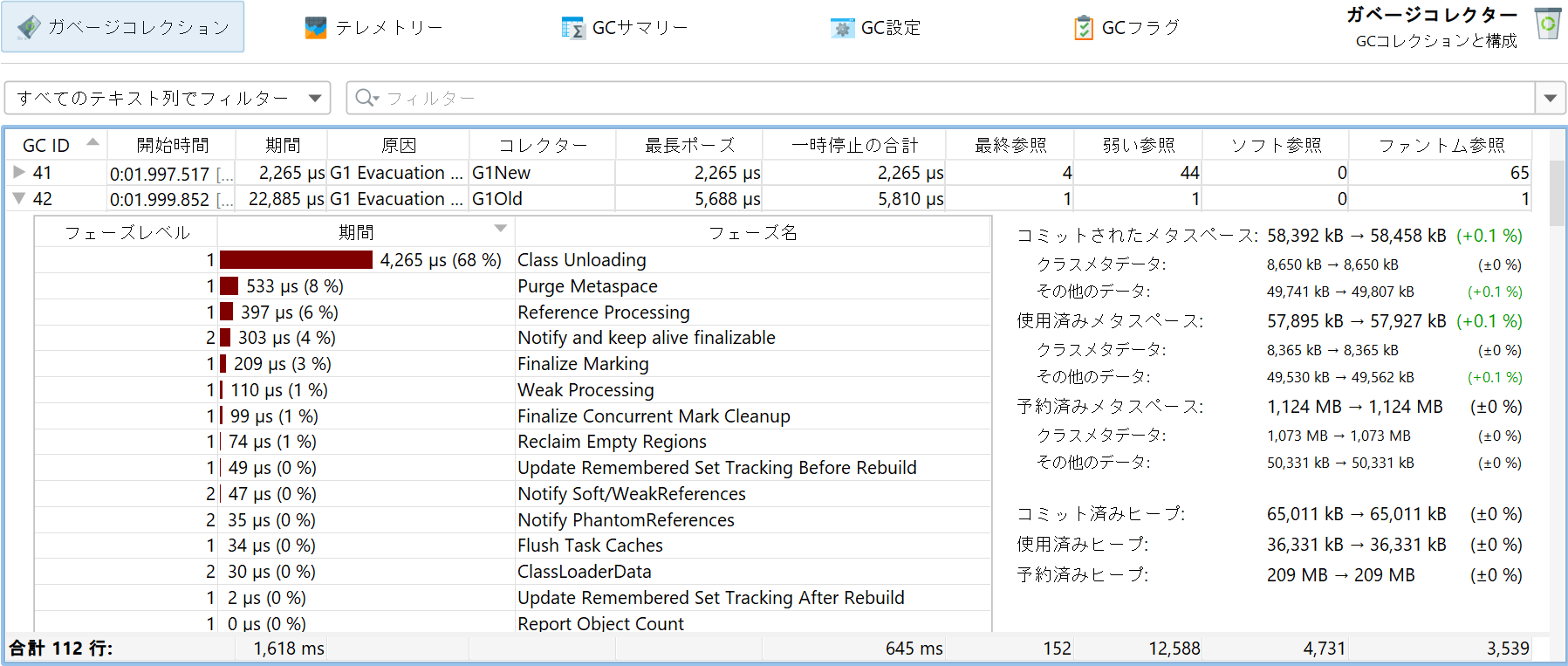Select Notify PhantomReferences phase row
Viewport: 1568px width, 666px height.
[513, 519]
